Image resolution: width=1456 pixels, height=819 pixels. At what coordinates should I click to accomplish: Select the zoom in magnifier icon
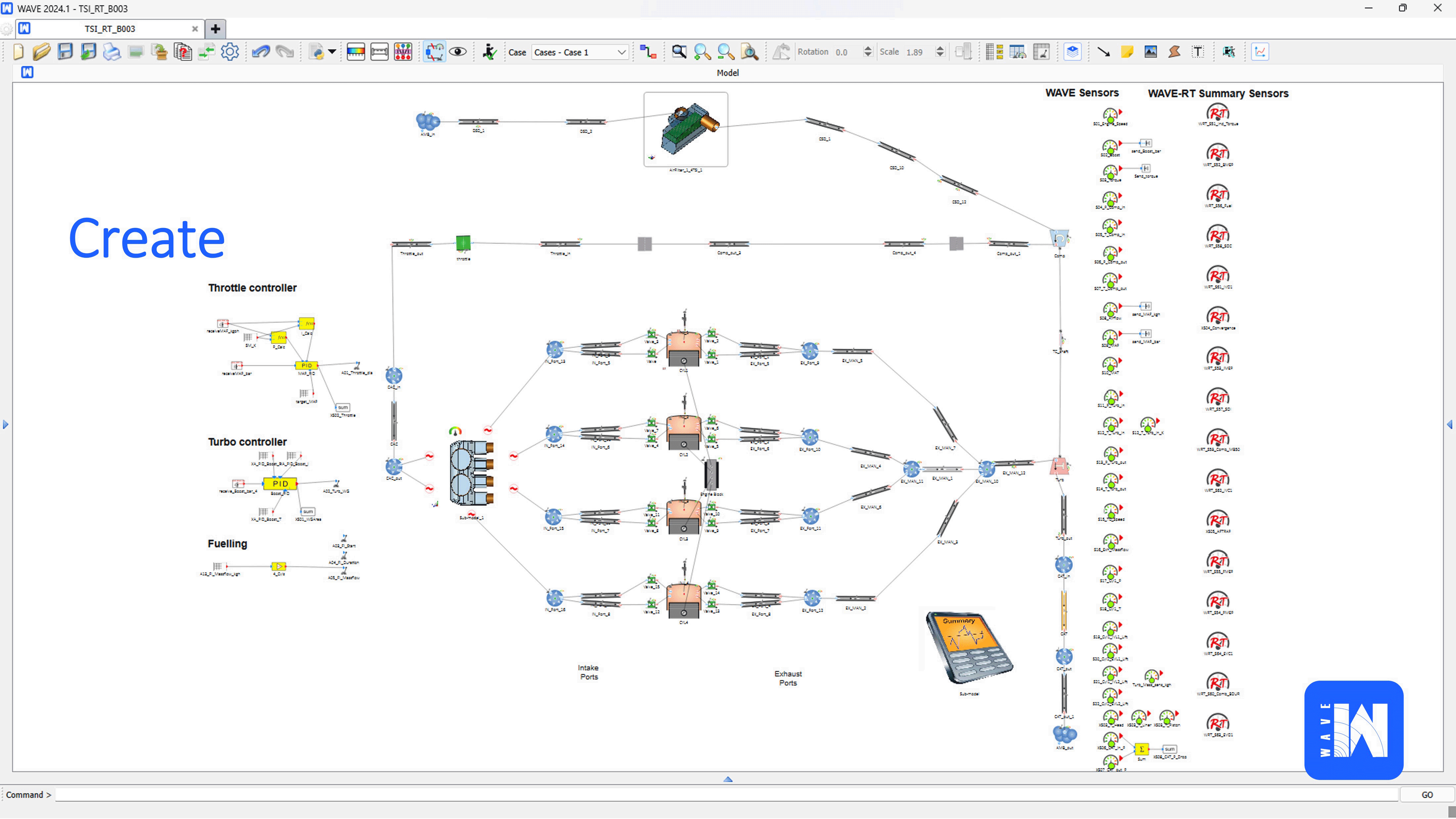(702, 52)
